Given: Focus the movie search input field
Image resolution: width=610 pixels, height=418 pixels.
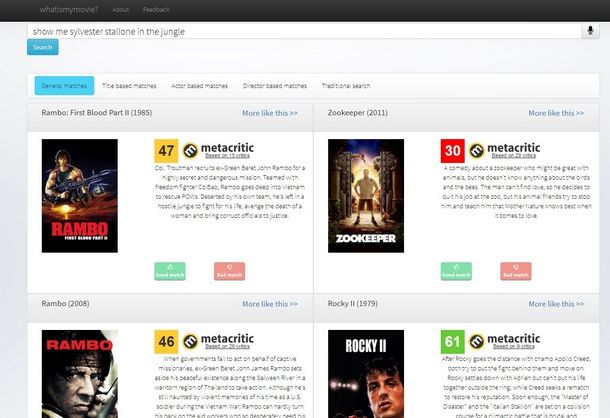Looking at the screenshot, I should [304, 31].
